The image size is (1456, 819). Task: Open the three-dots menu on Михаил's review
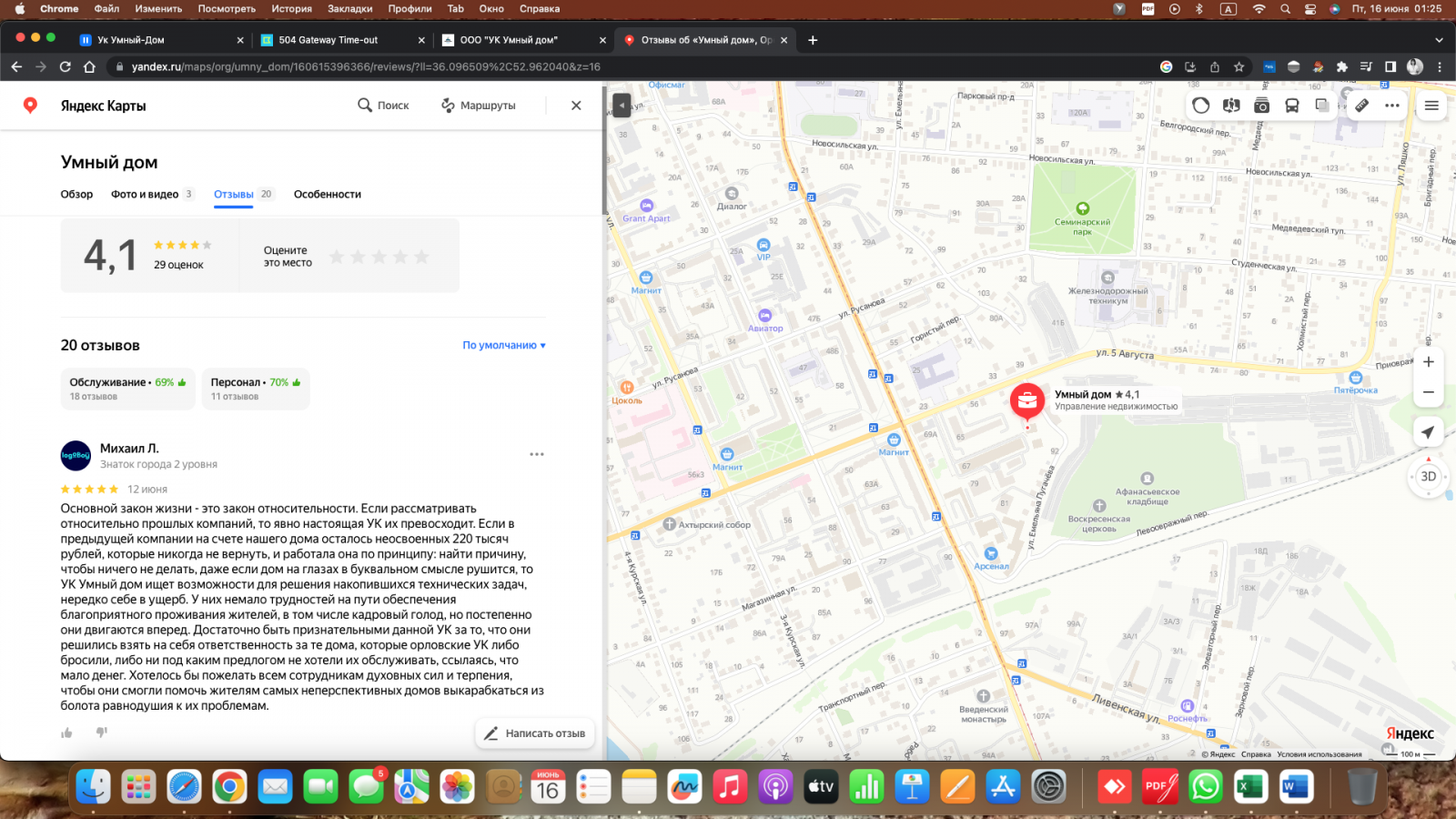pyautogui.click(x=537, y=454)
